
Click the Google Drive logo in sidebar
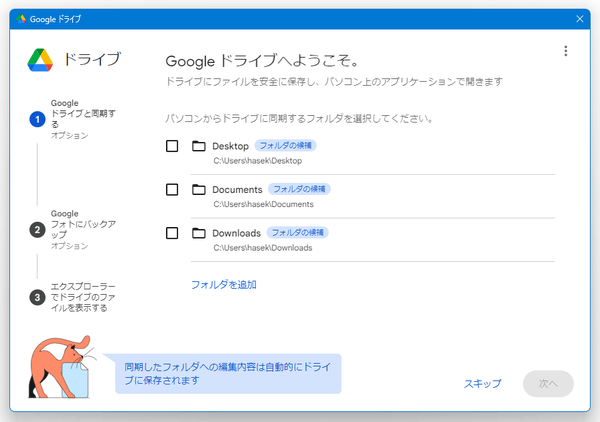[x=40, y=60]
